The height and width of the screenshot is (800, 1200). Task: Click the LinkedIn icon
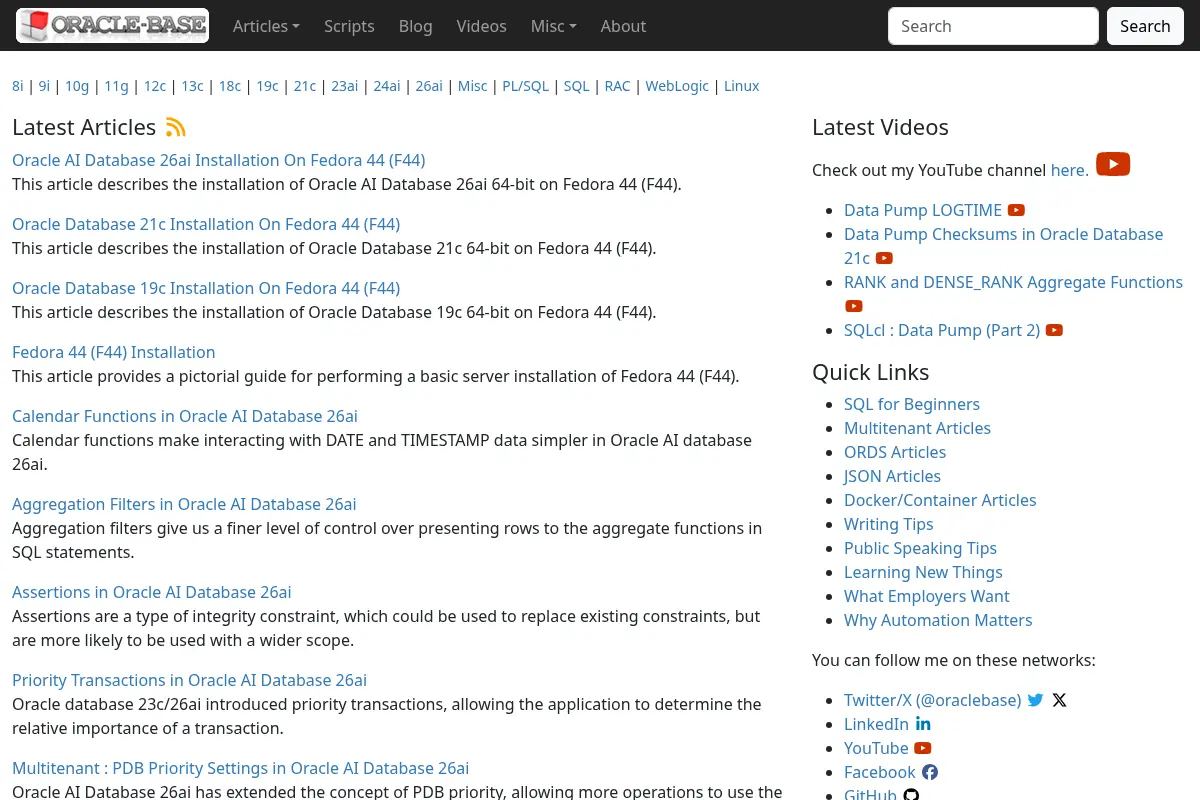click(x=923, y=724)
